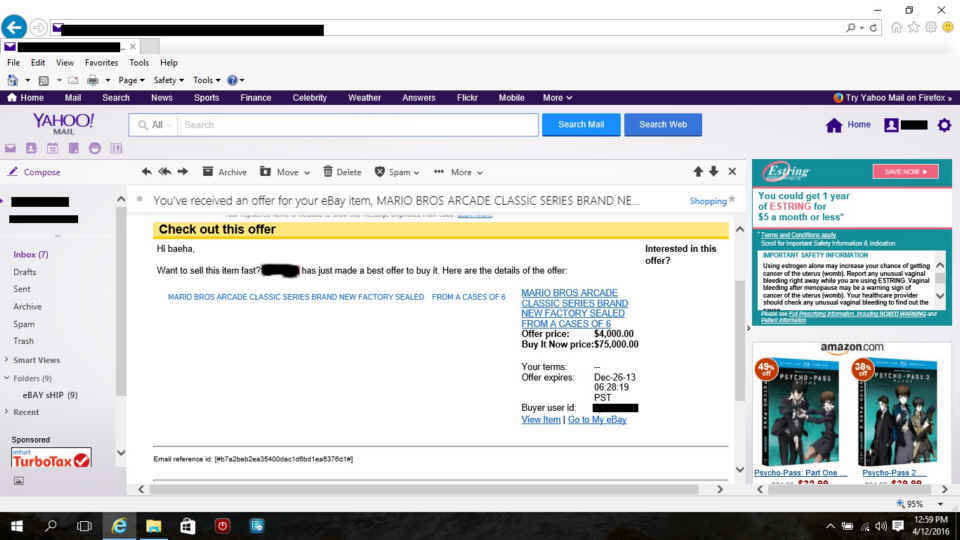Screen dimensions: 960x540
Task: Go to next message down arrow
Action: pos(714,172)
